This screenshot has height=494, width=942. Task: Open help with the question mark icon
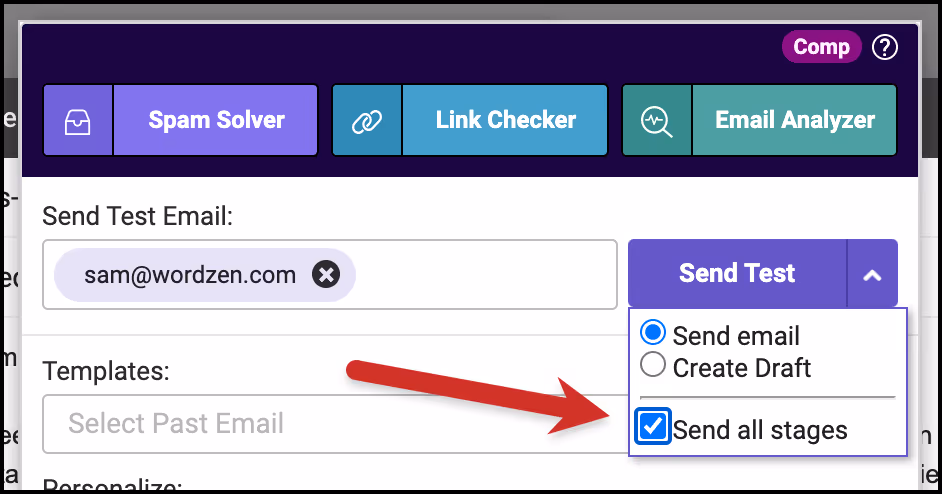(885, 47)
